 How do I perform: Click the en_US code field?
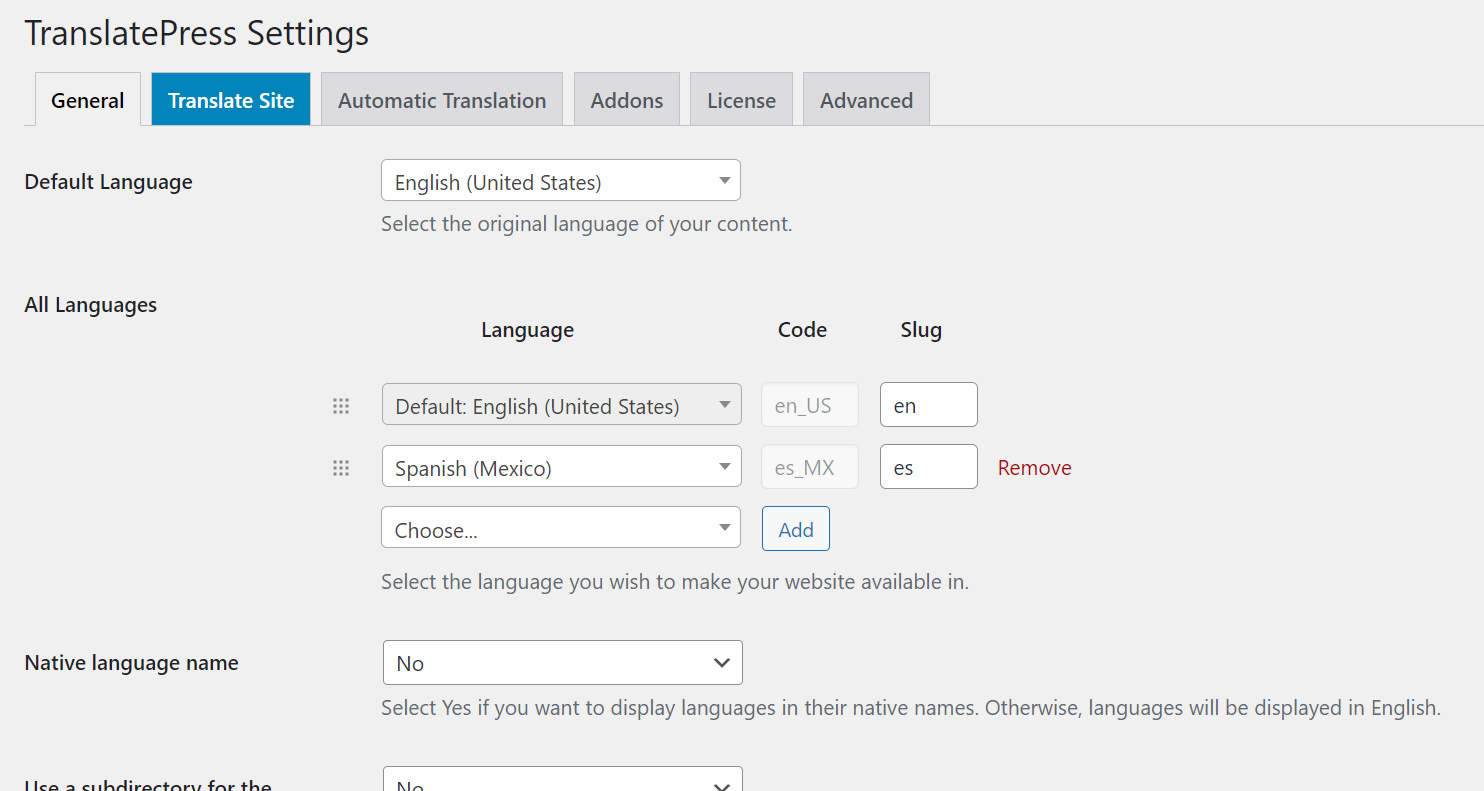point(809,406)
